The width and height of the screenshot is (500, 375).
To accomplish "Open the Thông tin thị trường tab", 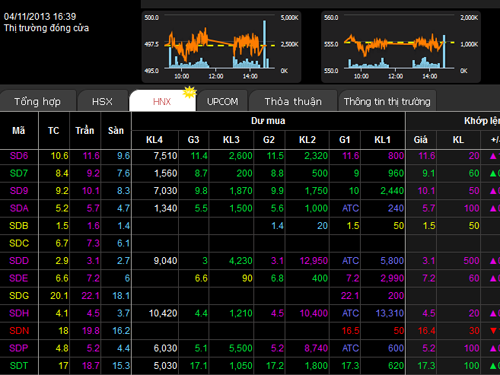I will (x=387, y=101).
